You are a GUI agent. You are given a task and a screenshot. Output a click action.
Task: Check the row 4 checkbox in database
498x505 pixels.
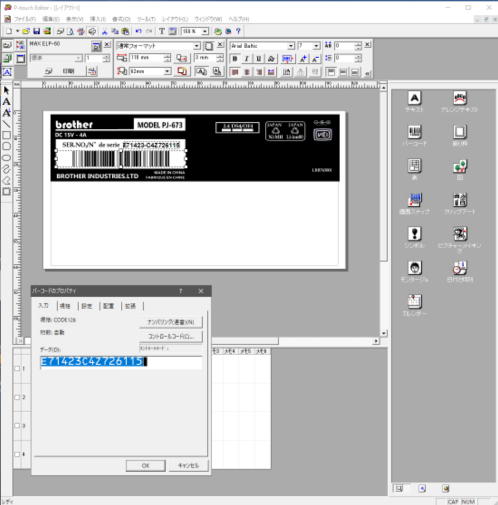pos(17,454)
